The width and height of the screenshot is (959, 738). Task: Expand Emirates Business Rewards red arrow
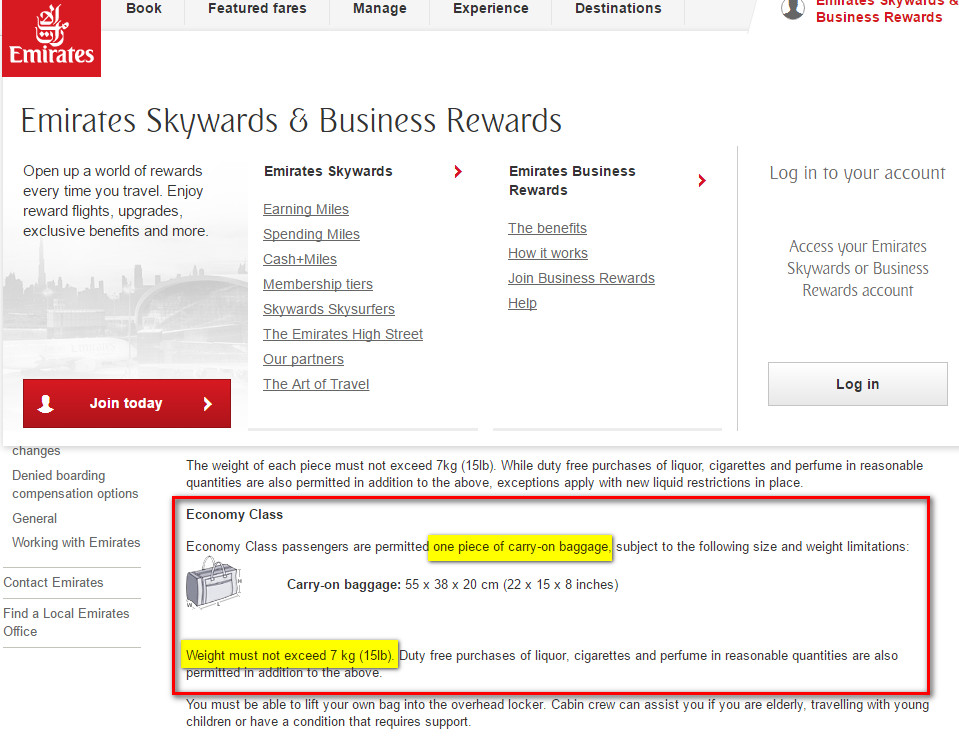[x=702, y=181]
